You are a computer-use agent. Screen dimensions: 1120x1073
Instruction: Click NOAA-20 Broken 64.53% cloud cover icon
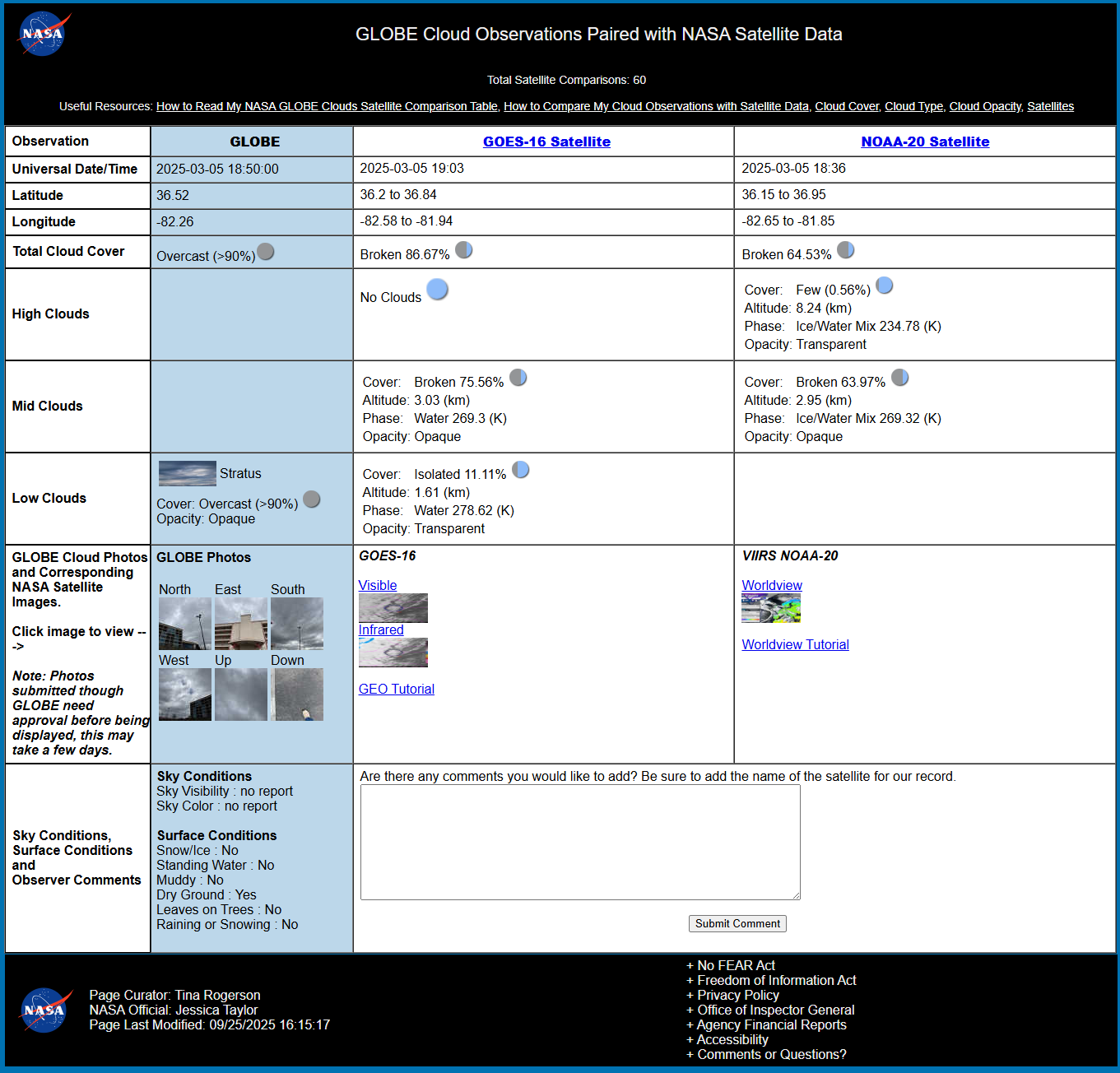point(846,250)
